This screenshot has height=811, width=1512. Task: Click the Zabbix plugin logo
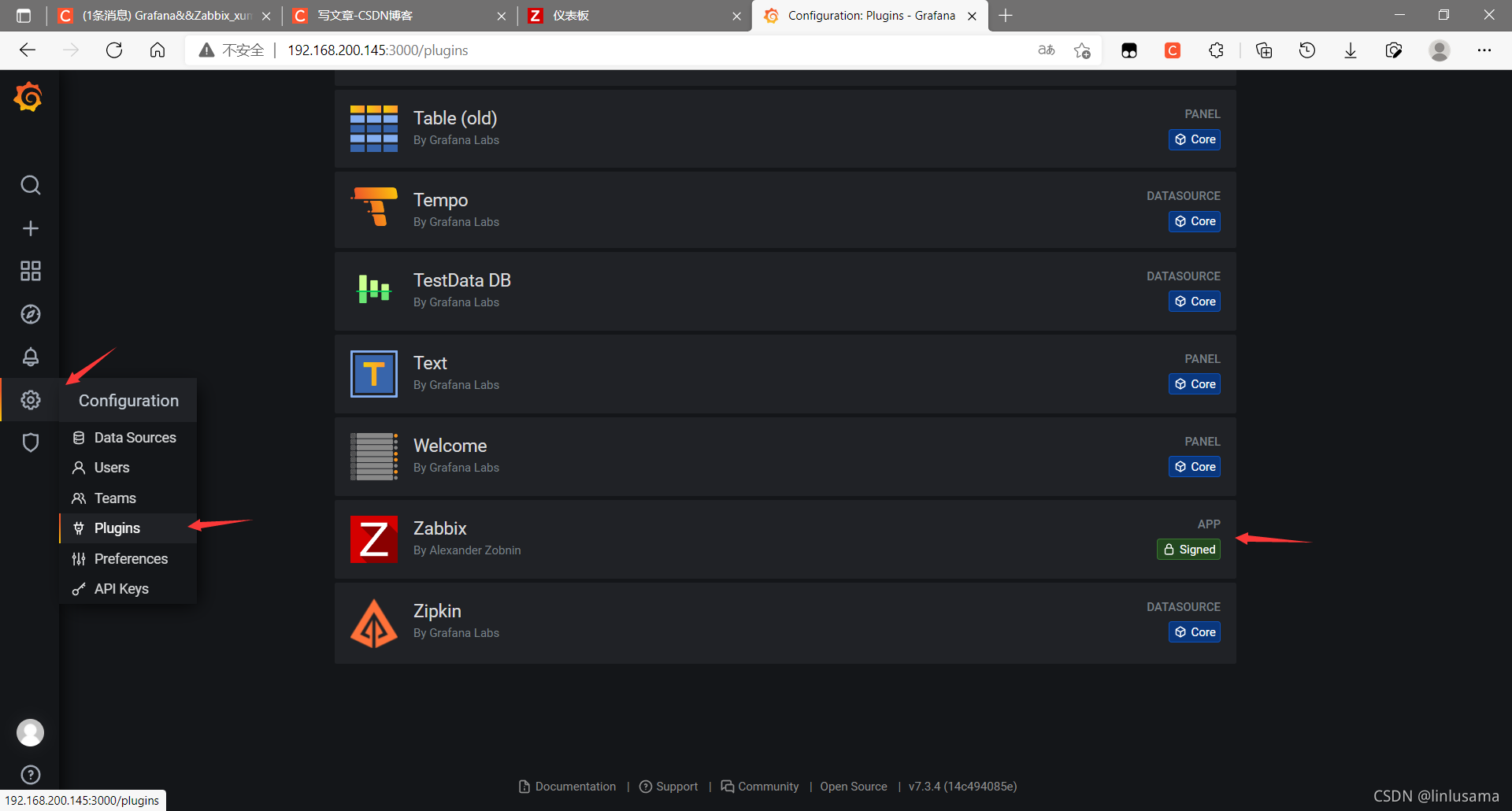coord(373,539)
